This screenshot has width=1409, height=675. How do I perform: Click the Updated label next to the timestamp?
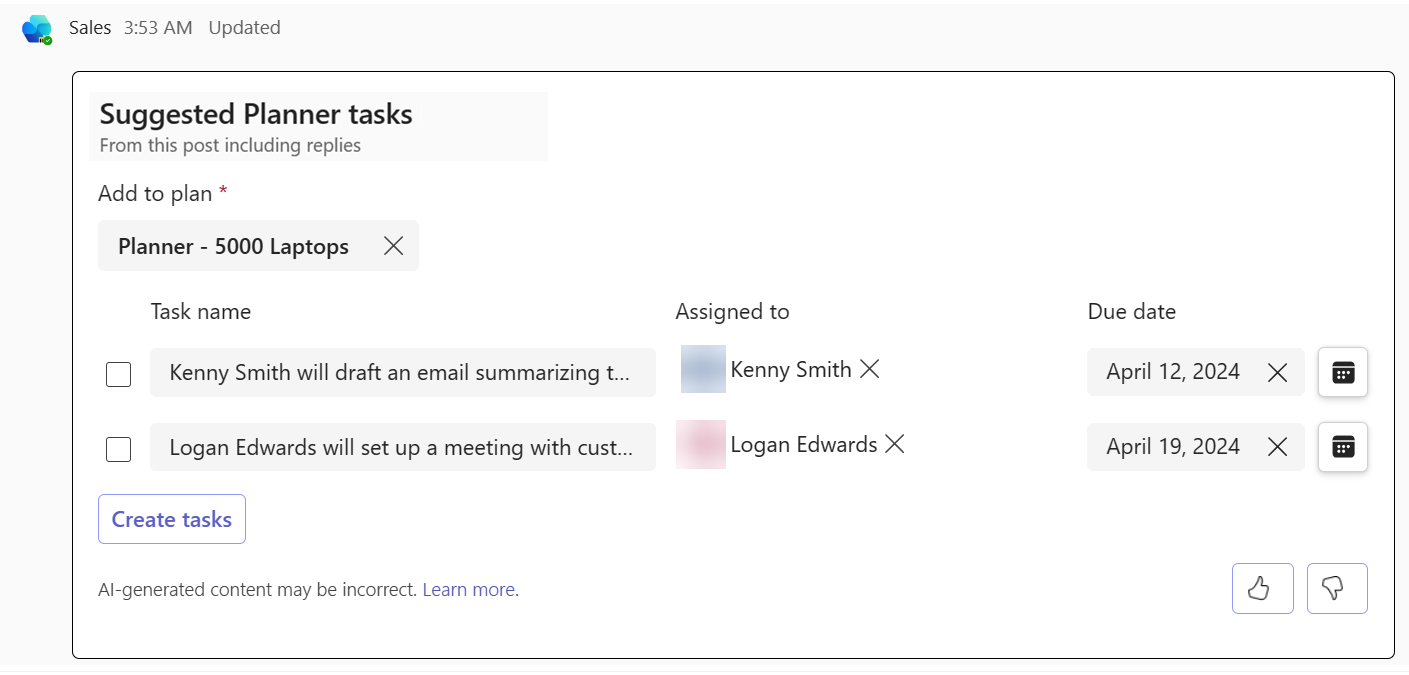pyautogui.click(x=244, y=28)
